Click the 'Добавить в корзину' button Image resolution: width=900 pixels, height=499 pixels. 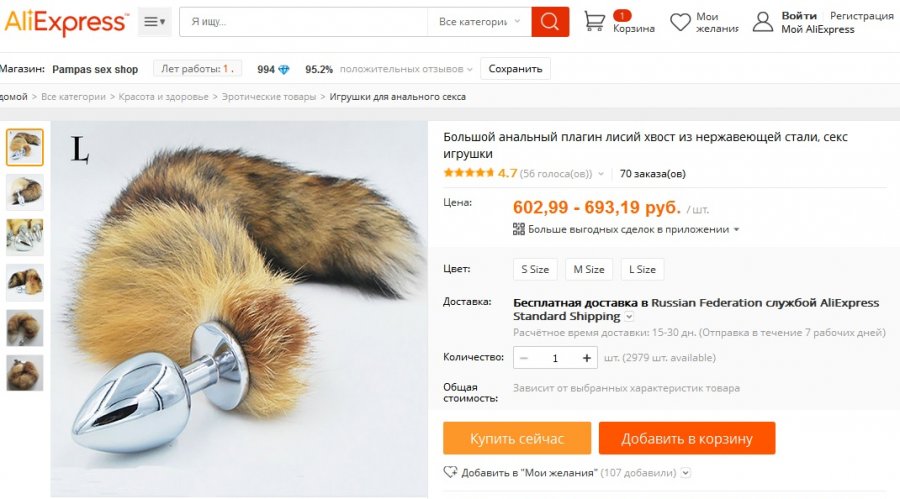(x=686, y=439)
